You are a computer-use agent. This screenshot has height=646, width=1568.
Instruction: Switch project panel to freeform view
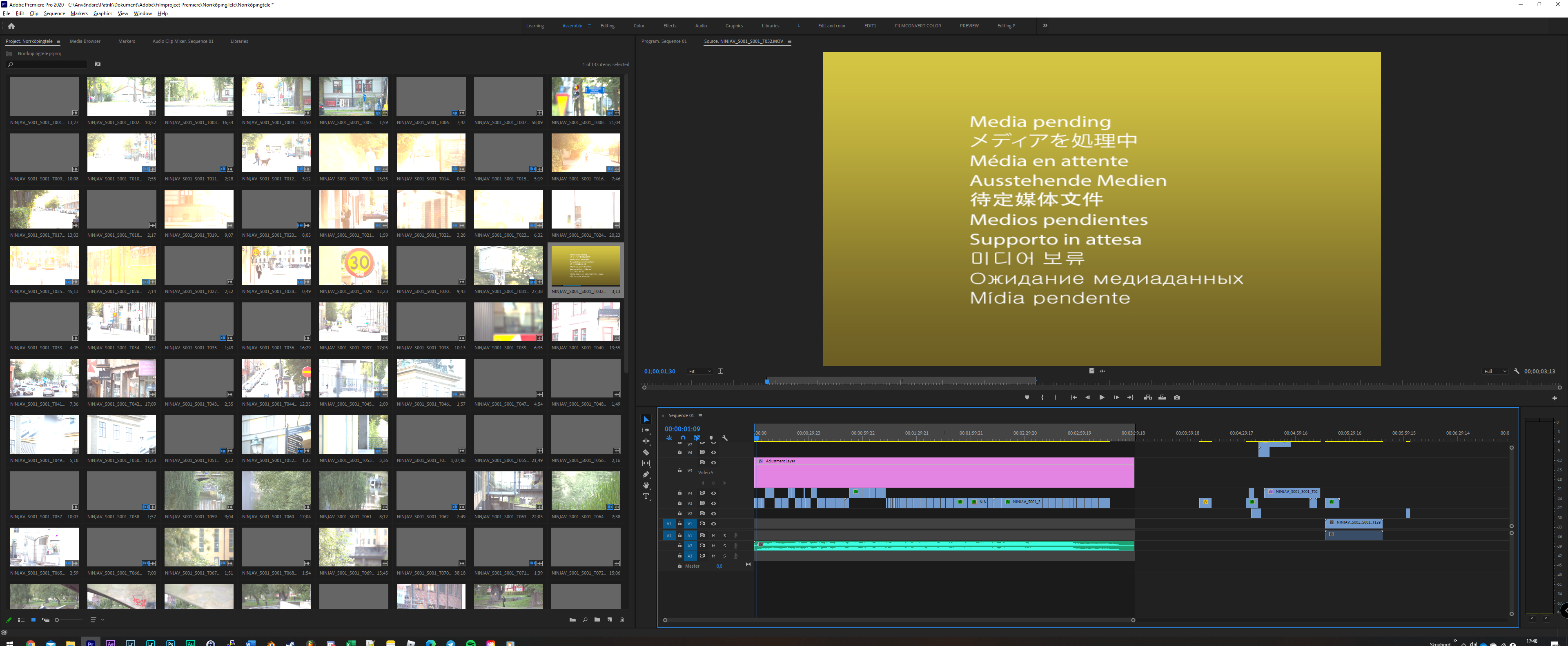[46, 620]
